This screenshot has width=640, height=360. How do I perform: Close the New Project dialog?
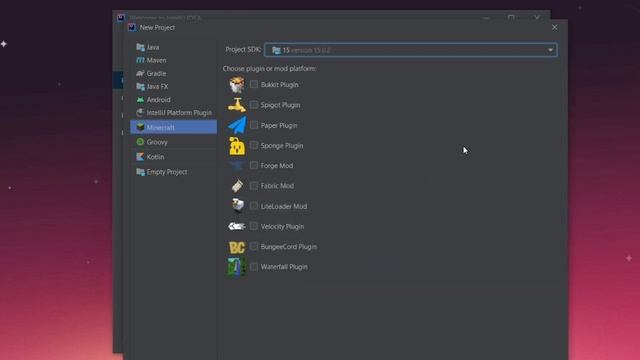(x=554, y=27)
